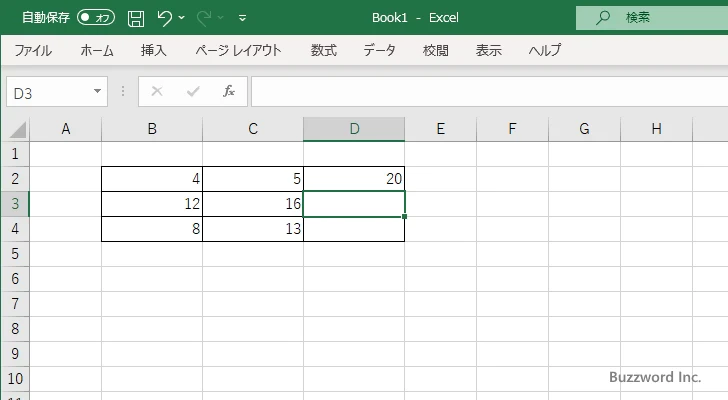Viewport: 728px width, 400px height.
Task: Toggle the AutoSave switch
Action: coord(96,18)
